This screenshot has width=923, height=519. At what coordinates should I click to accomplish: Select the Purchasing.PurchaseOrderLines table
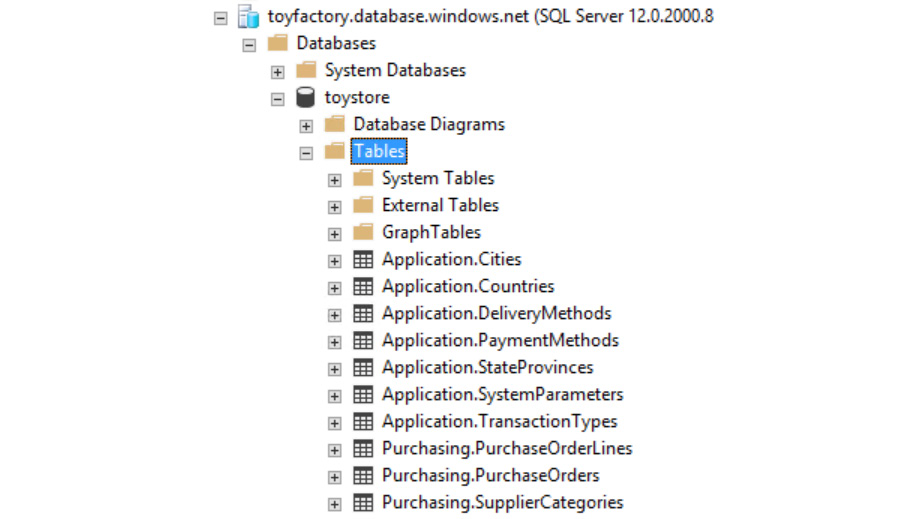coord(507,449)
